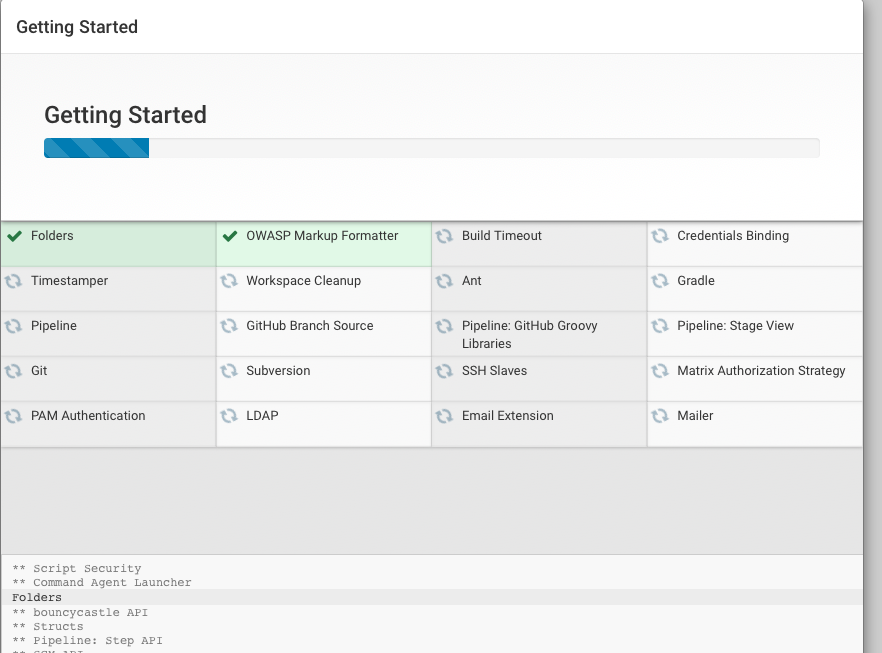Click the bouncycastle API log entry

click(80, 613)
